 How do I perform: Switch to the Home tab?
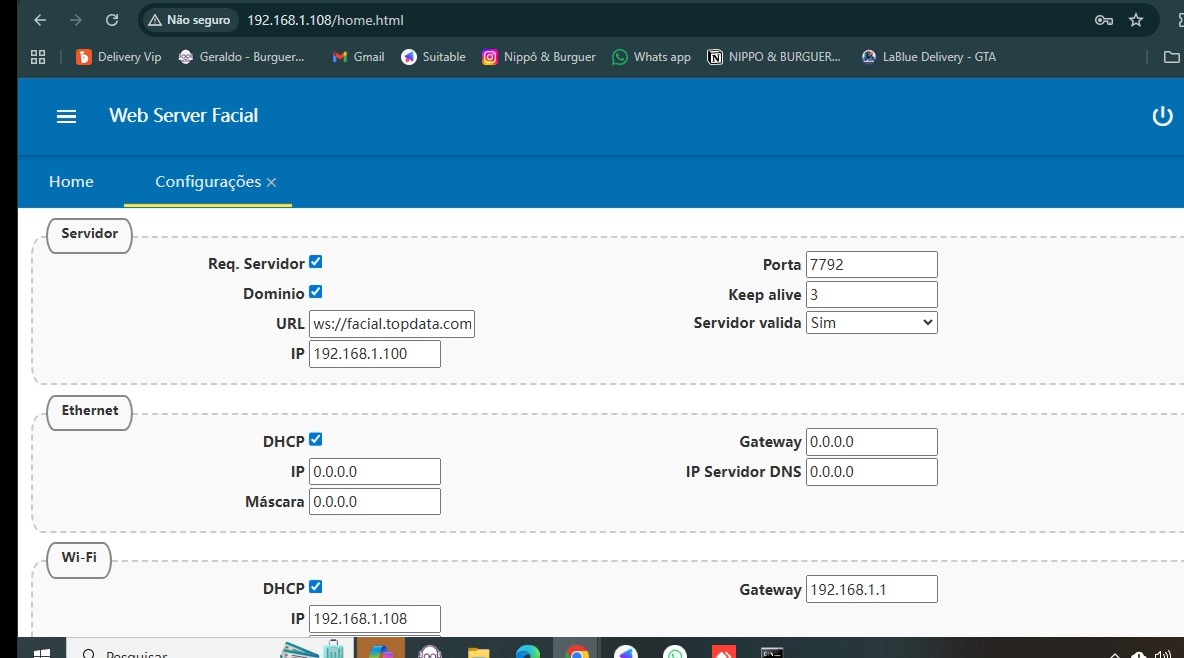tap(71, 182)
